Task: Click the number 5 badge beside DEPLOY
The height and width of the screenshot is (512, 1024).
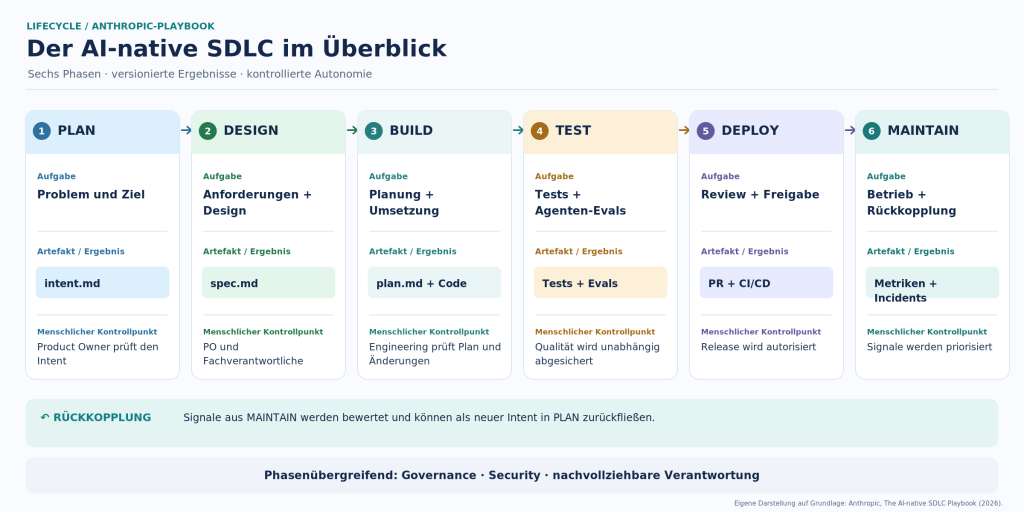Action: [x=705, y=131]
